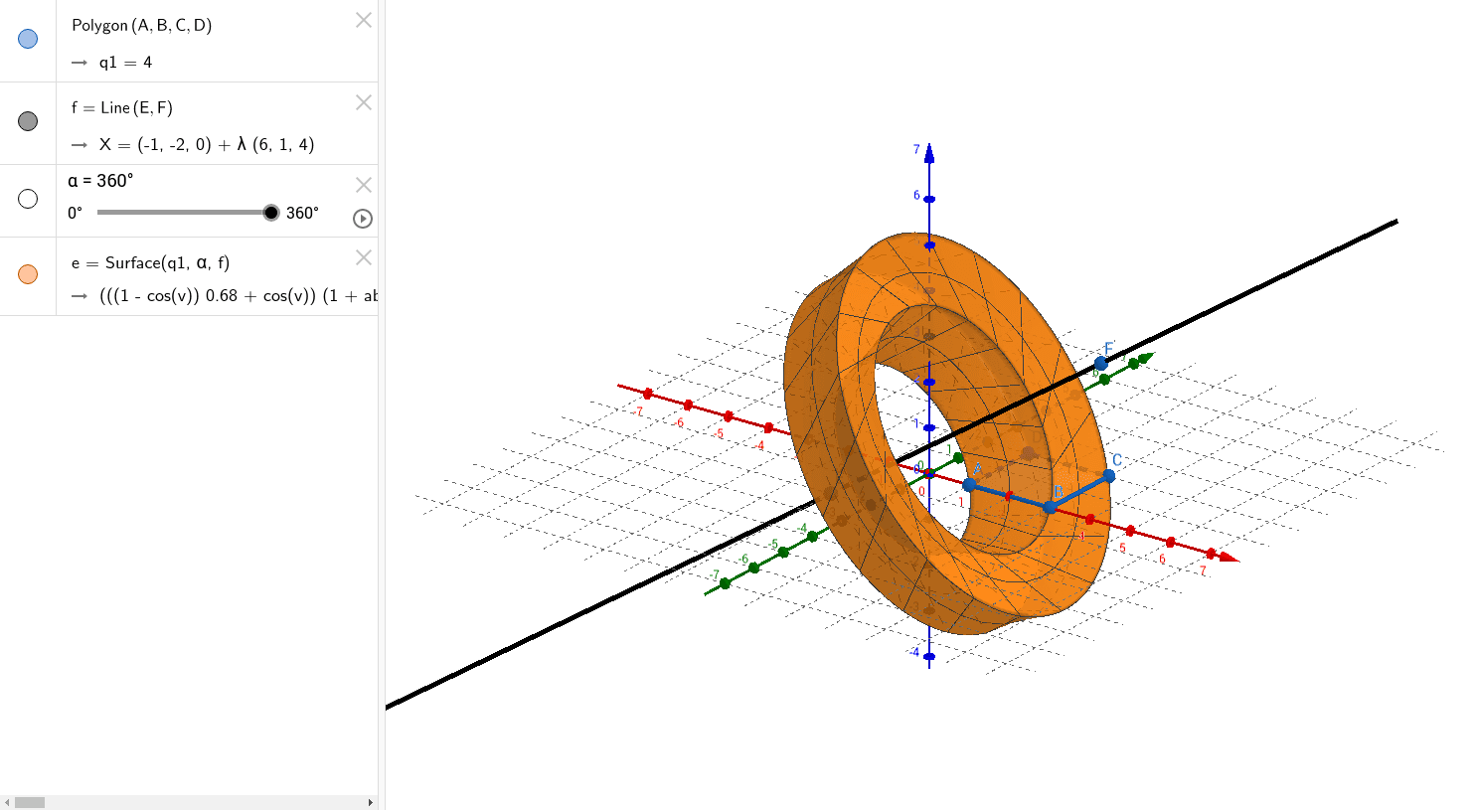This screenshot has width=1475, height=812.
Task: Hide polygon q1 using its blue circle
Action: point(27,40)
